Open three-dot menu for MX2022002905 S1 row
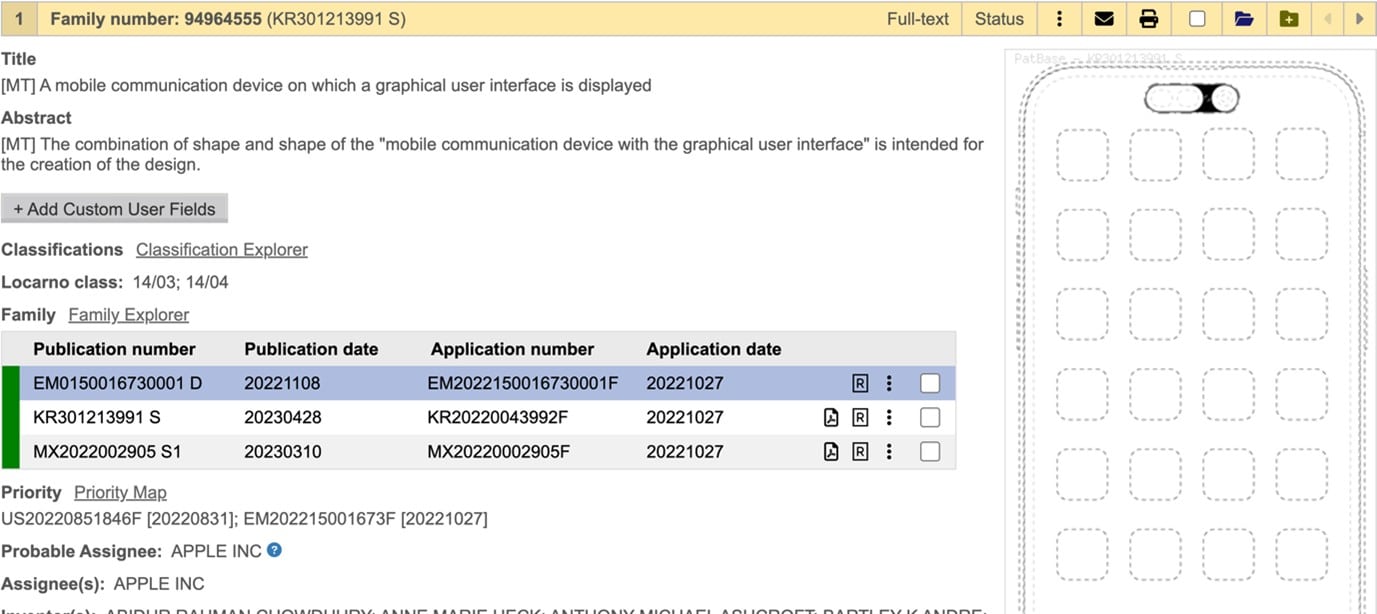Viewport: 1377px width, 614px height. click(889, 452)
